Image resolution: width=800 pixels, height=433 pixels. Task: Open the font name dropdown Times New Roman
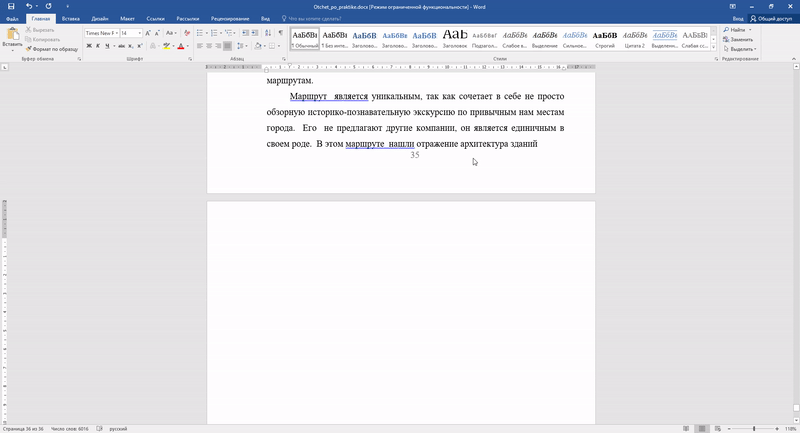117,33
